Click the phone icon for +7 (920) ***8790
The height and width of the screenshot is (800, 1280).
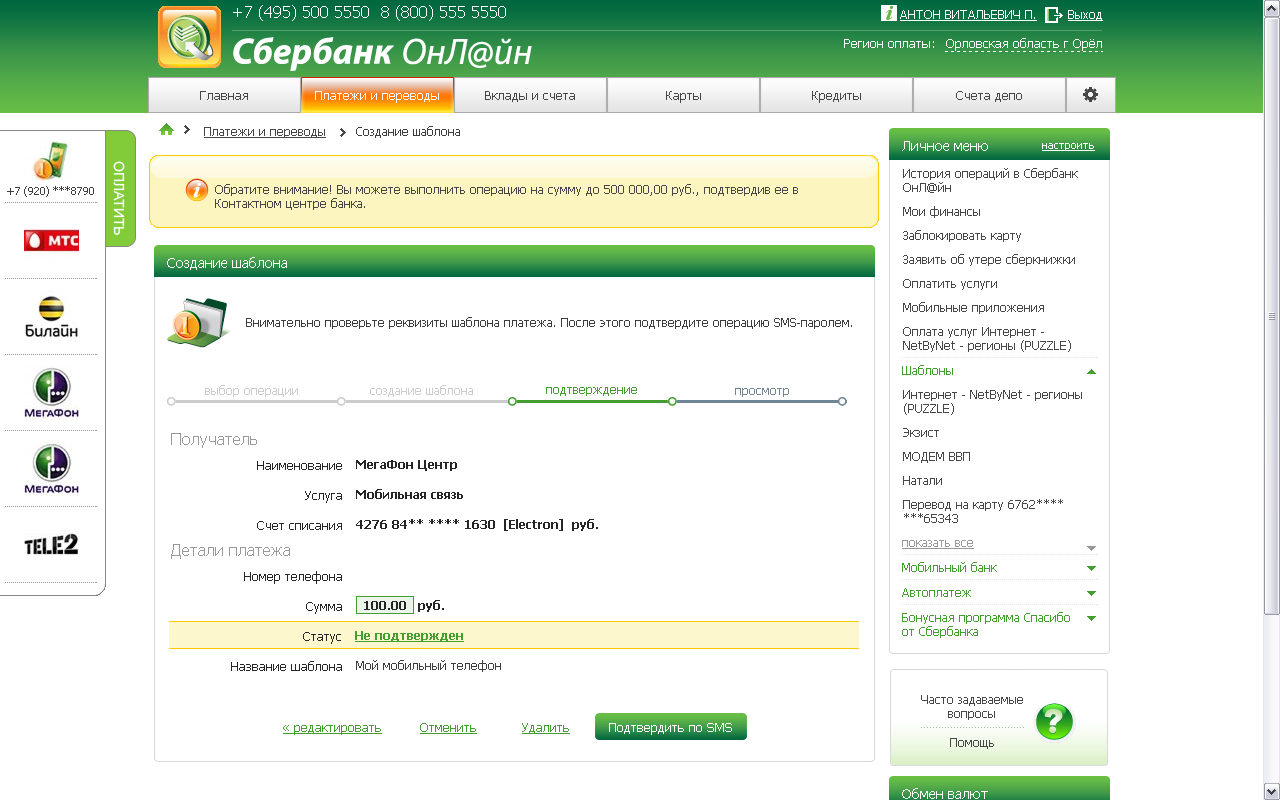click(50, 160)
